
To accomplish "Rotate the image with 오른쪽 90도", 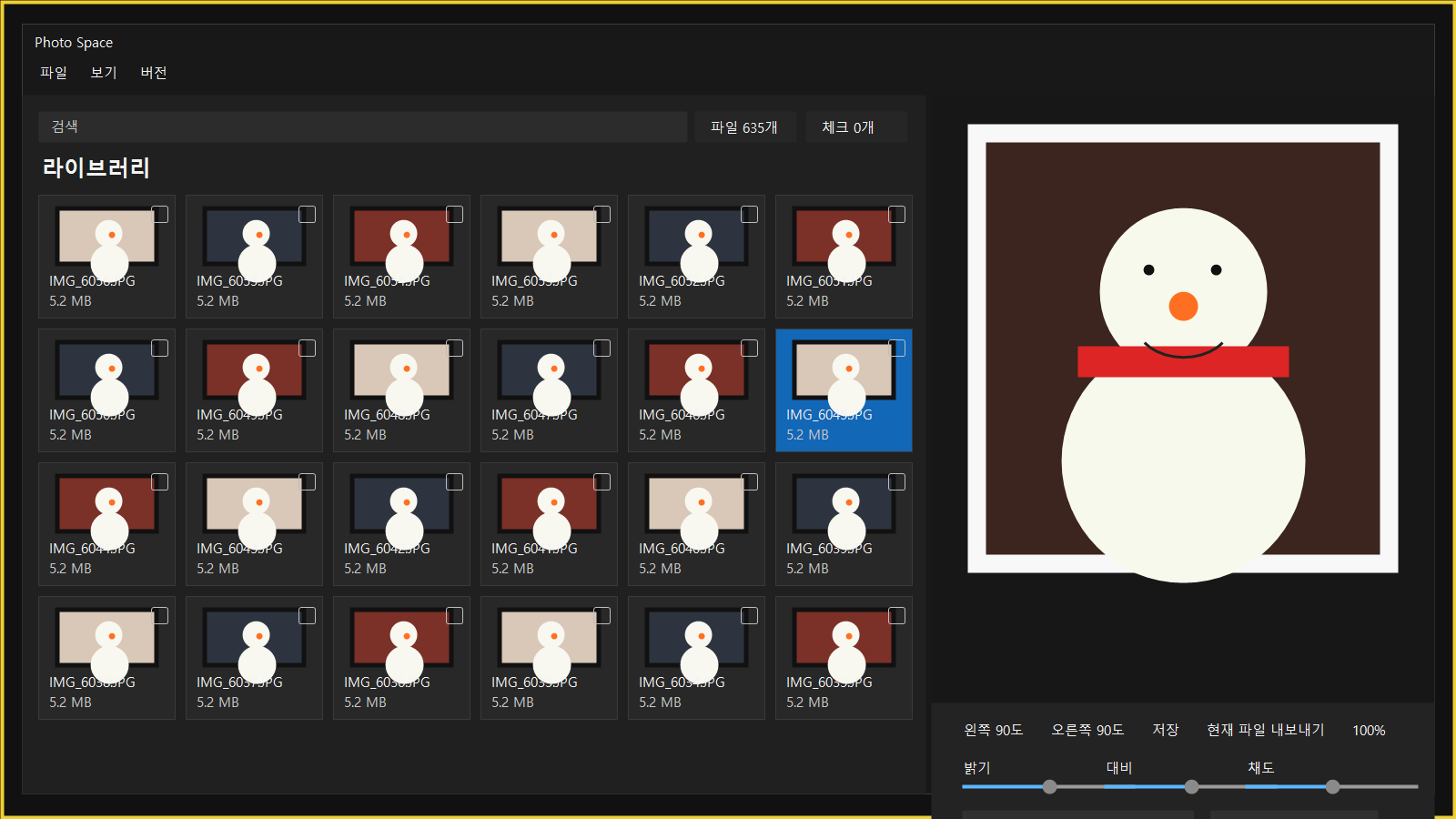I will point(1087,730).
